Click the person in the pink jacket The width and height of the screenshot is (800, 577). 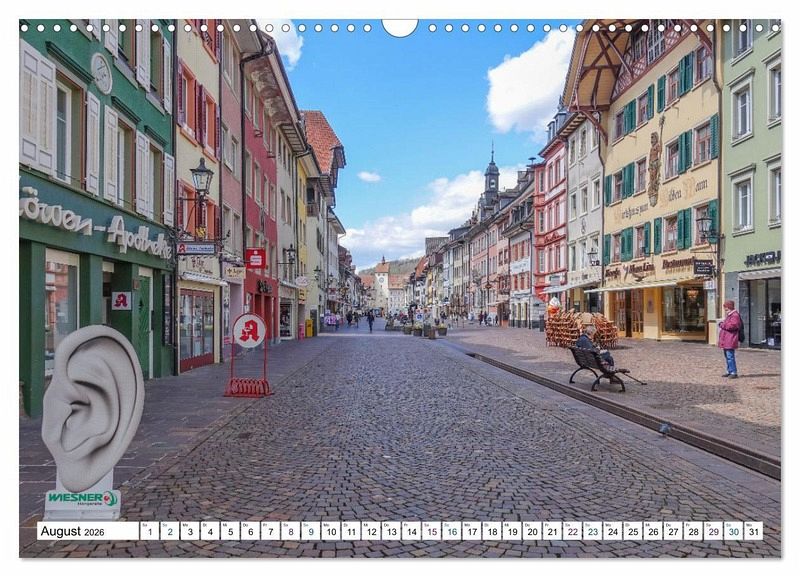tap(730, 336)
